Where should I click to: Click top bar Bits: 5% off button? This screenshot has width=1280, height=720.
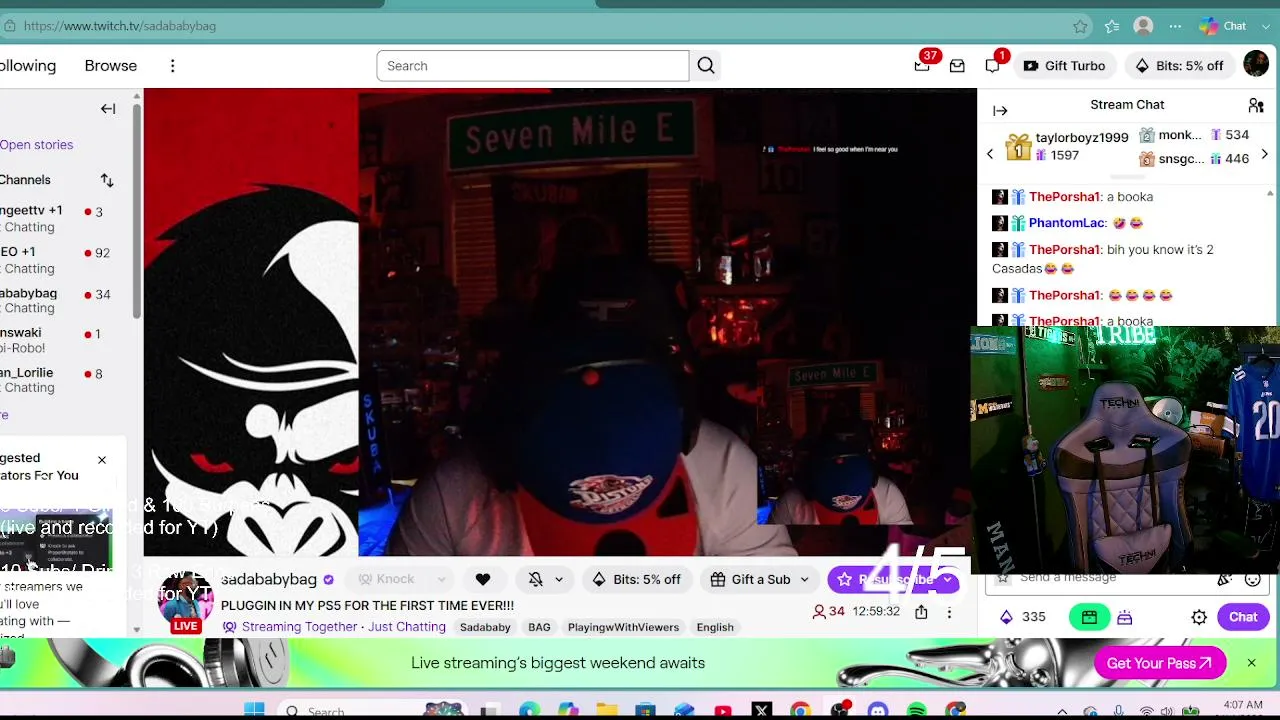[x=1179, y=66]
